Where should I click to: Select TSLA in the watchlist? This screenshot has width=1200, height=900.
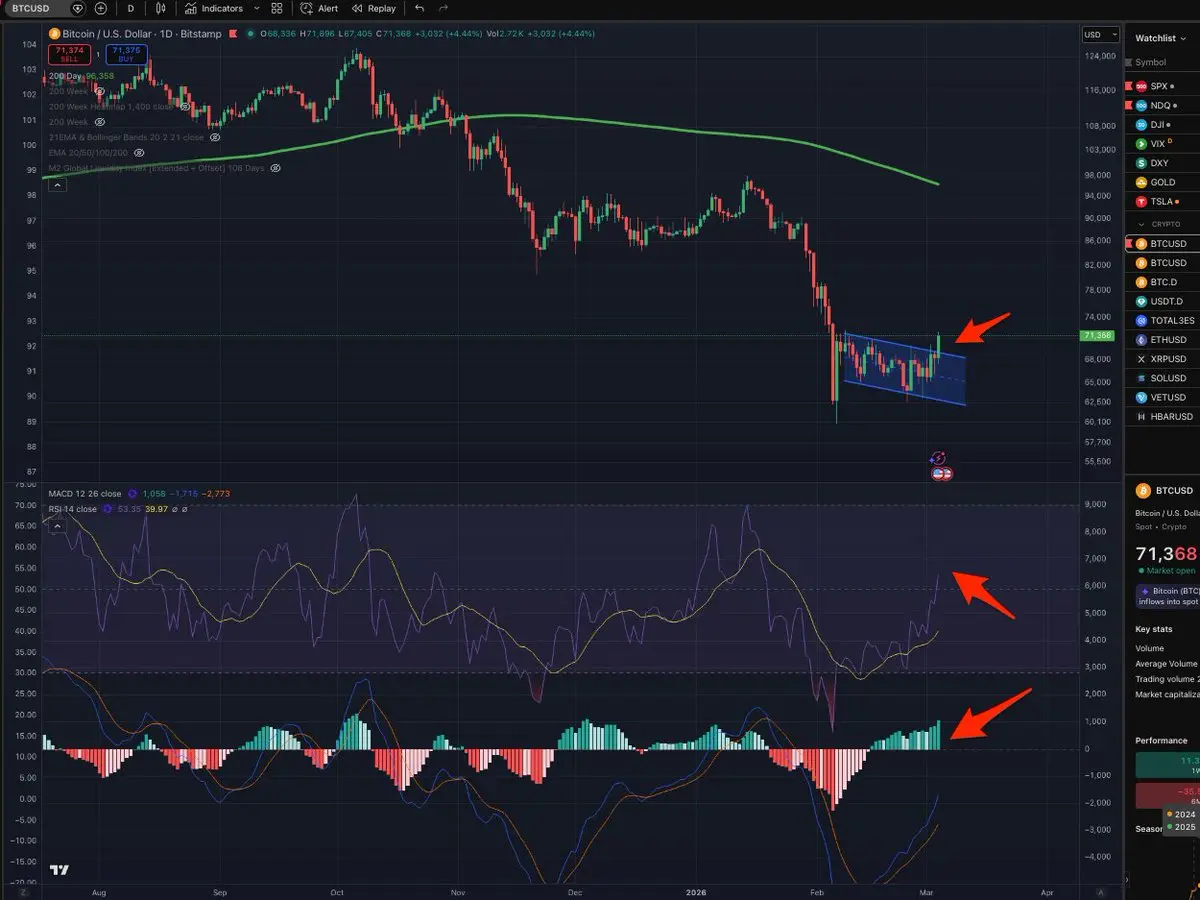tap(1162, 202)
